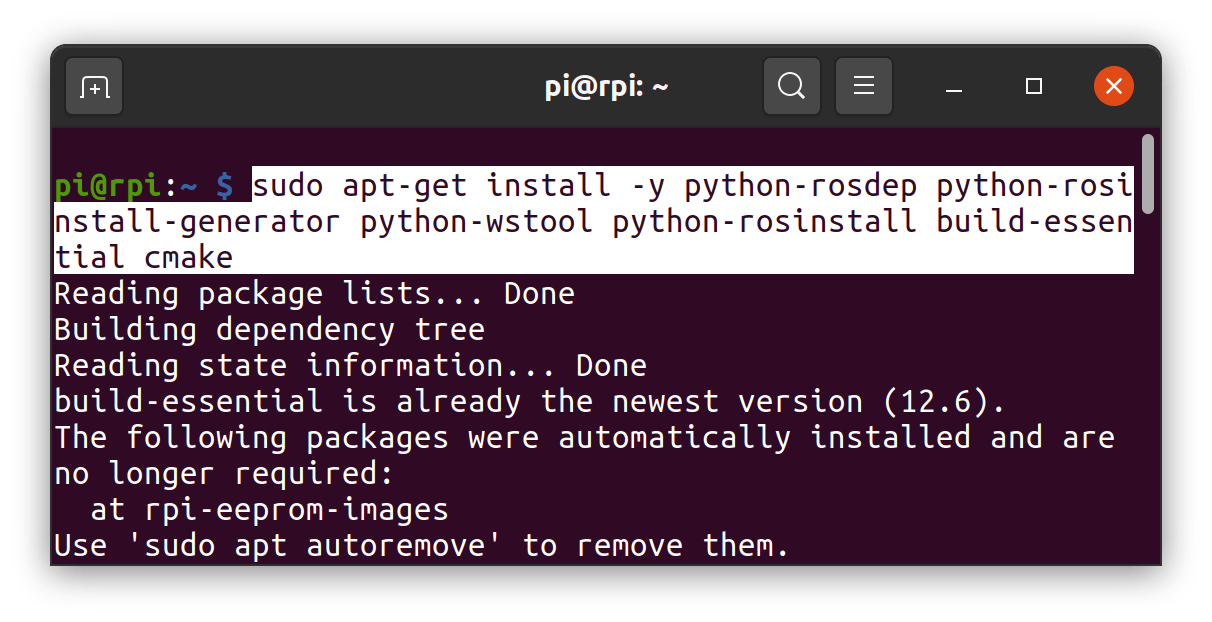Image resolution: width=1212 pixels, height=622 pixels.
Task: Click the "no longer required:" line
Action: (x=224, y=474)
